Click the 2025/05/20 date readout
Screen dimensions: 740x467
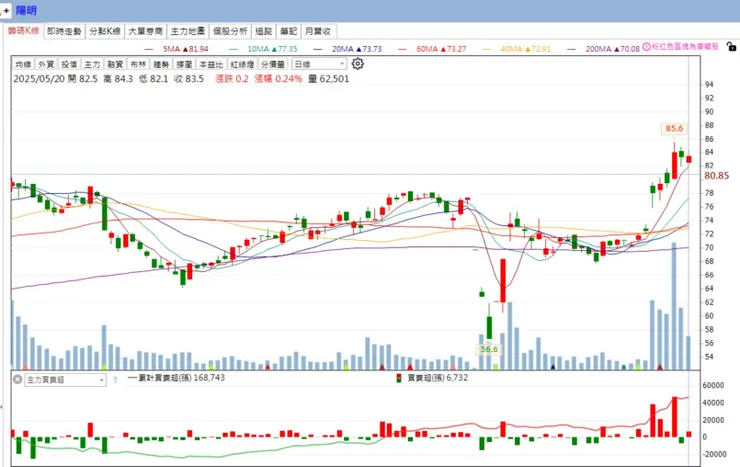coord(39,79)
